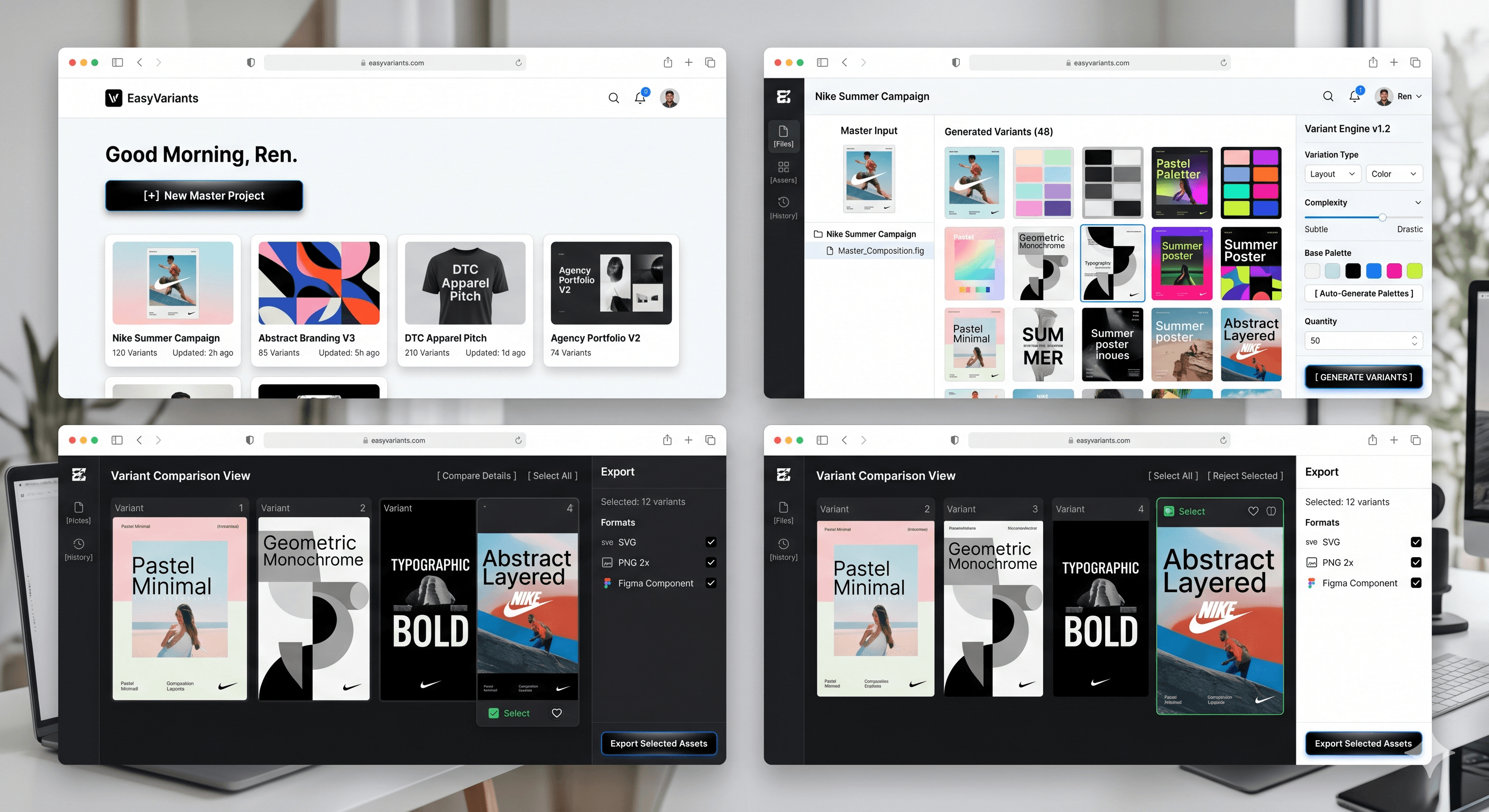Click the search icon in the EasyVariants dashboard header
This screenshot has height=812, width=1489.
(x=613, y=98)
